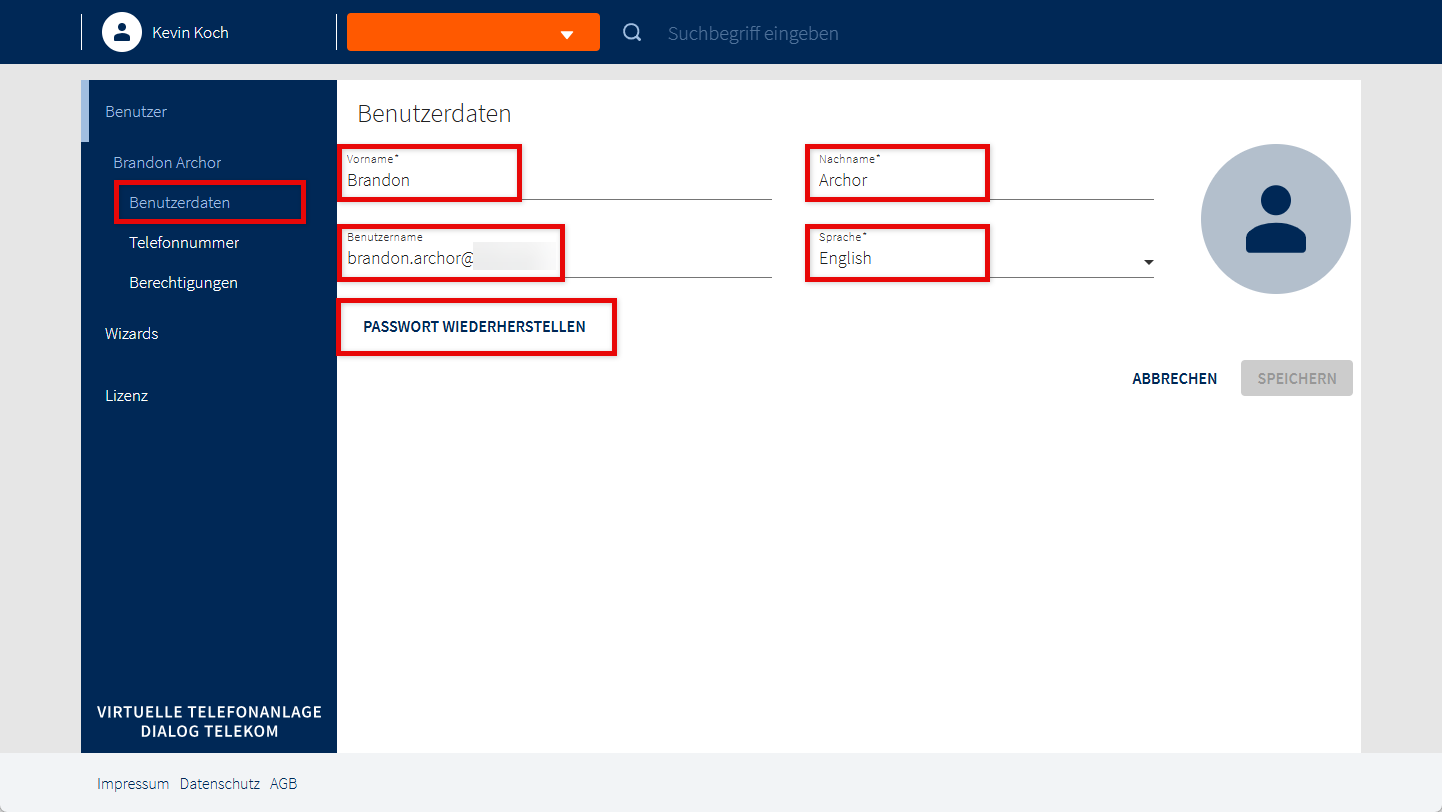
Task: Focus the Suchbegriff eingeben search box
Action: click(753, 34)
